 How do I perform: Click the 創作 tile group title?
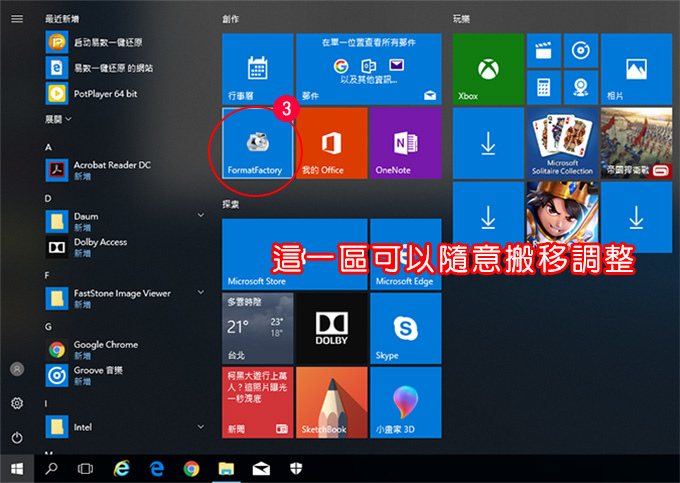tap(230, 19)
